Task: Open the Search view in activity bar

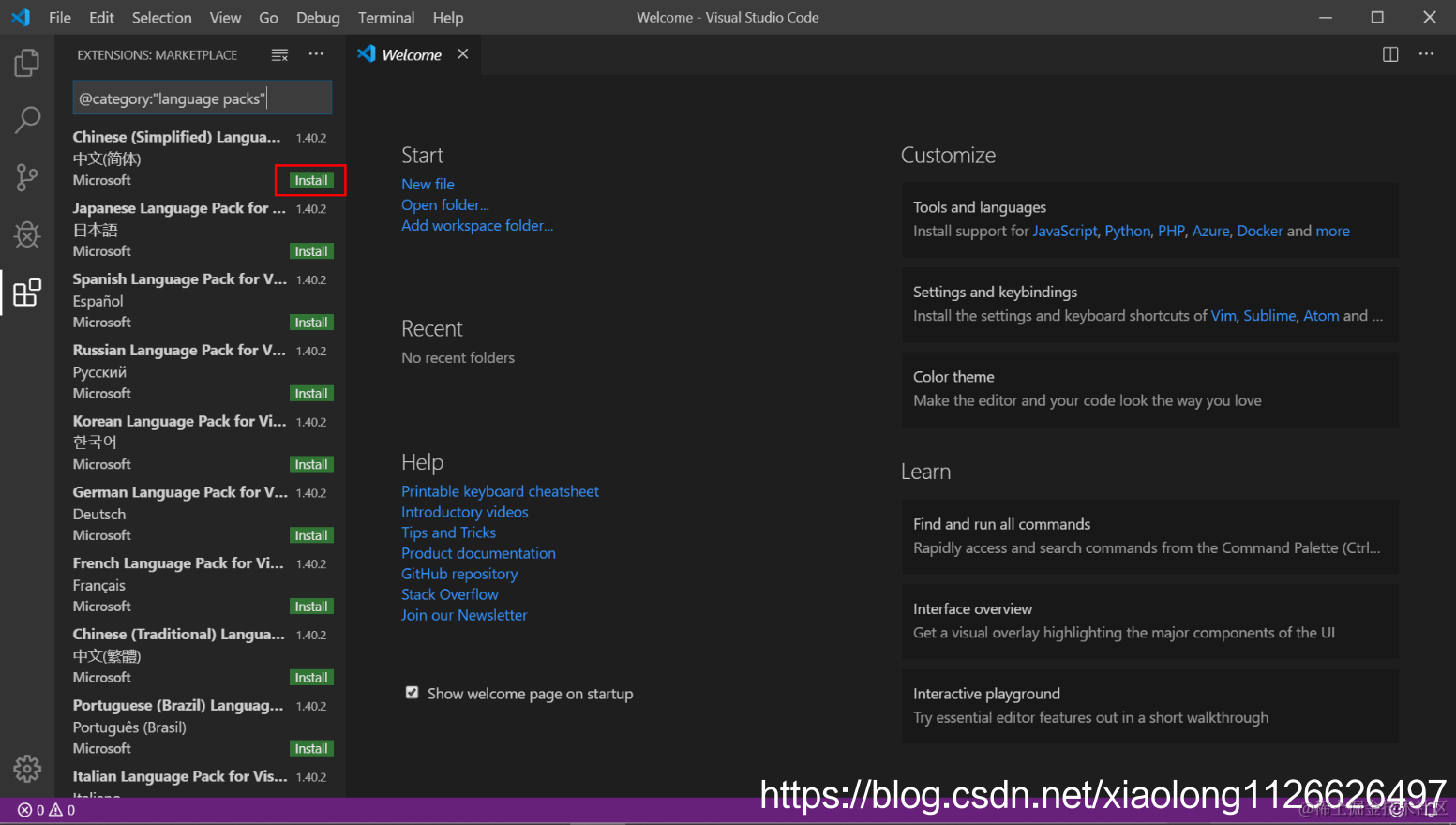Action: pyautogui.click(x=27, y=120)
